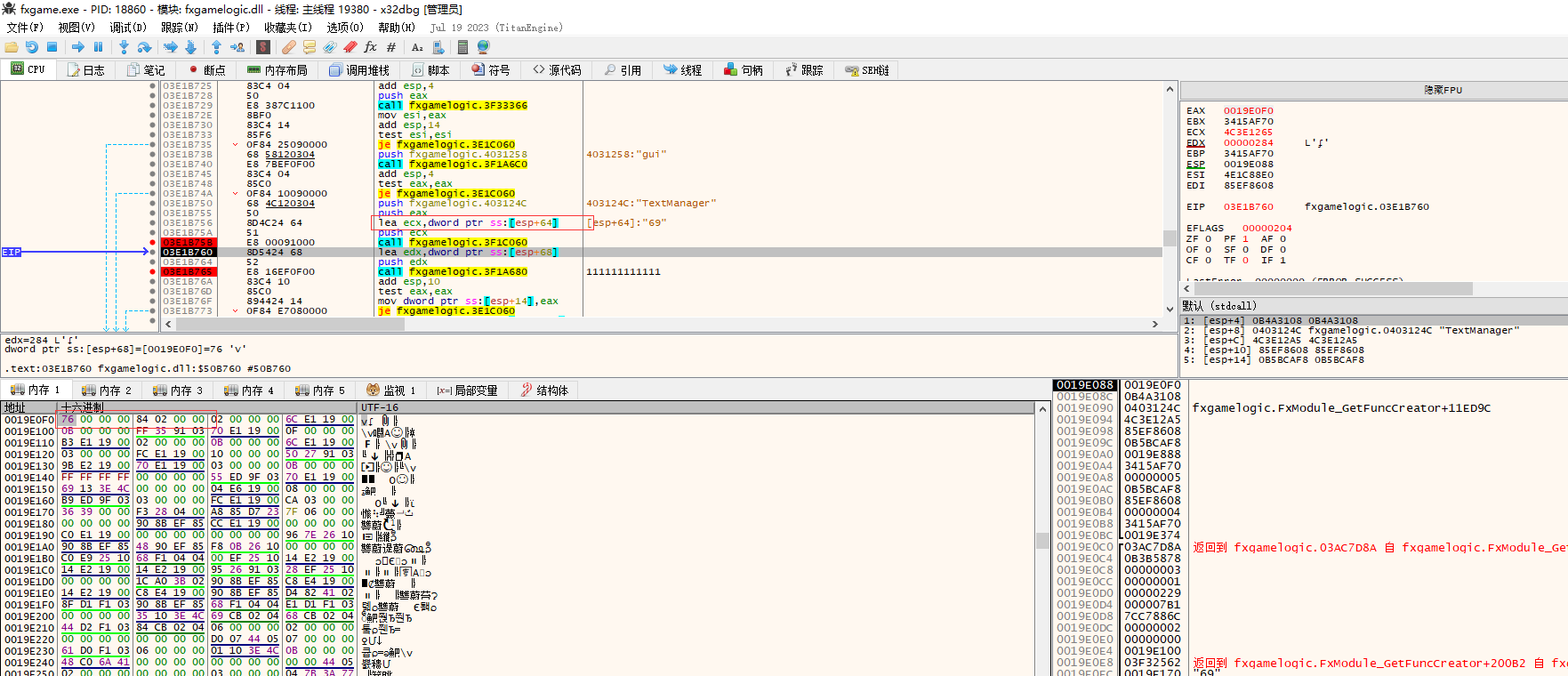1568x676 pixels.
Task: Click the memory dump scrollbar up arrow
Action: (1042, 408)
